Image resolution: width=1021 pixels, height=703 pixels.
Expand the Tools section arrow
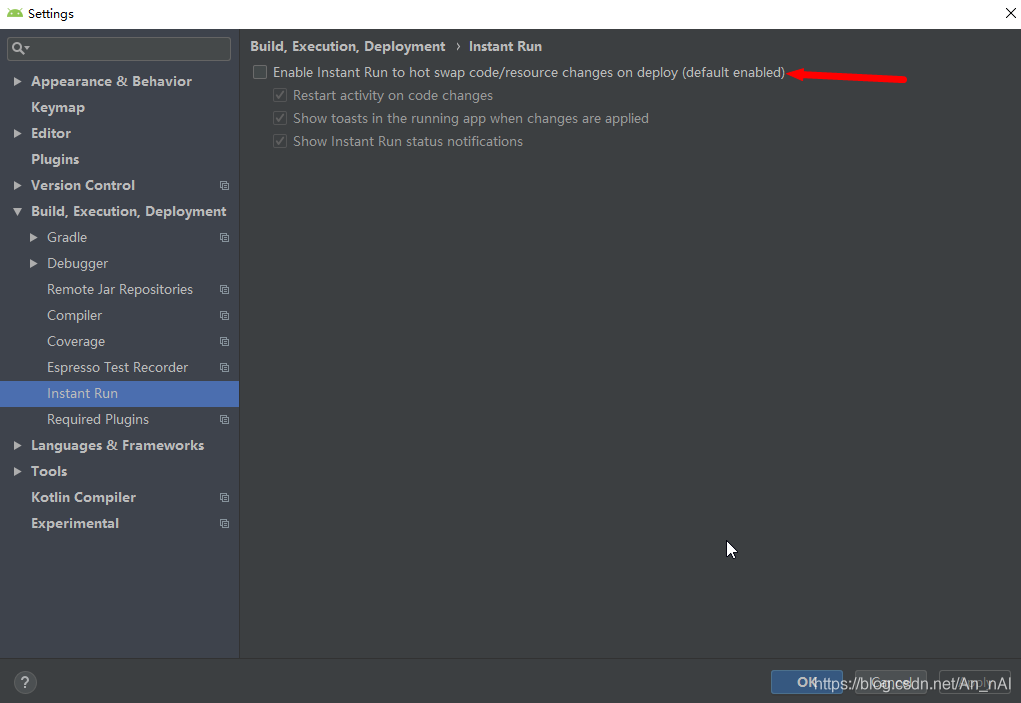pyautogui.click(x=18, y=471)
